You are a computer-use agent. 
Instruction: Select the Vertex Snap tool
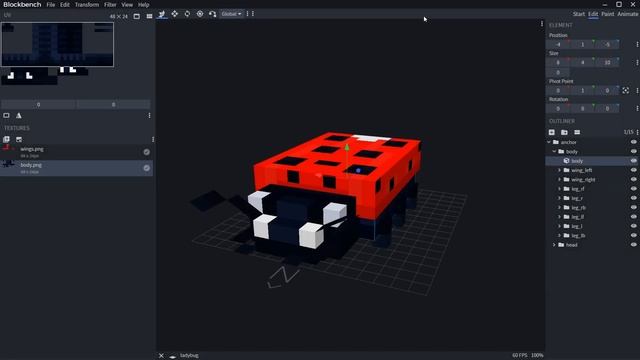pyautogui.click(x=212, y=14)
